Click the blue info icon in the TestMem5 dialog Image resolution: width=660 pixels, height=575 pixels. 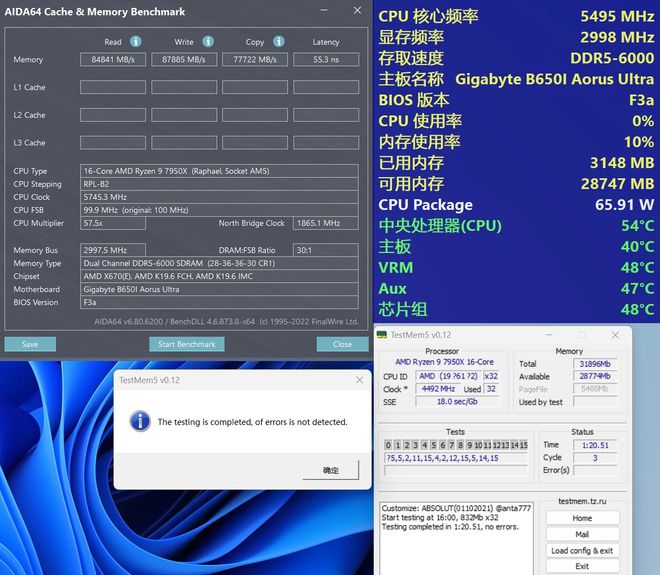(140, 421)
